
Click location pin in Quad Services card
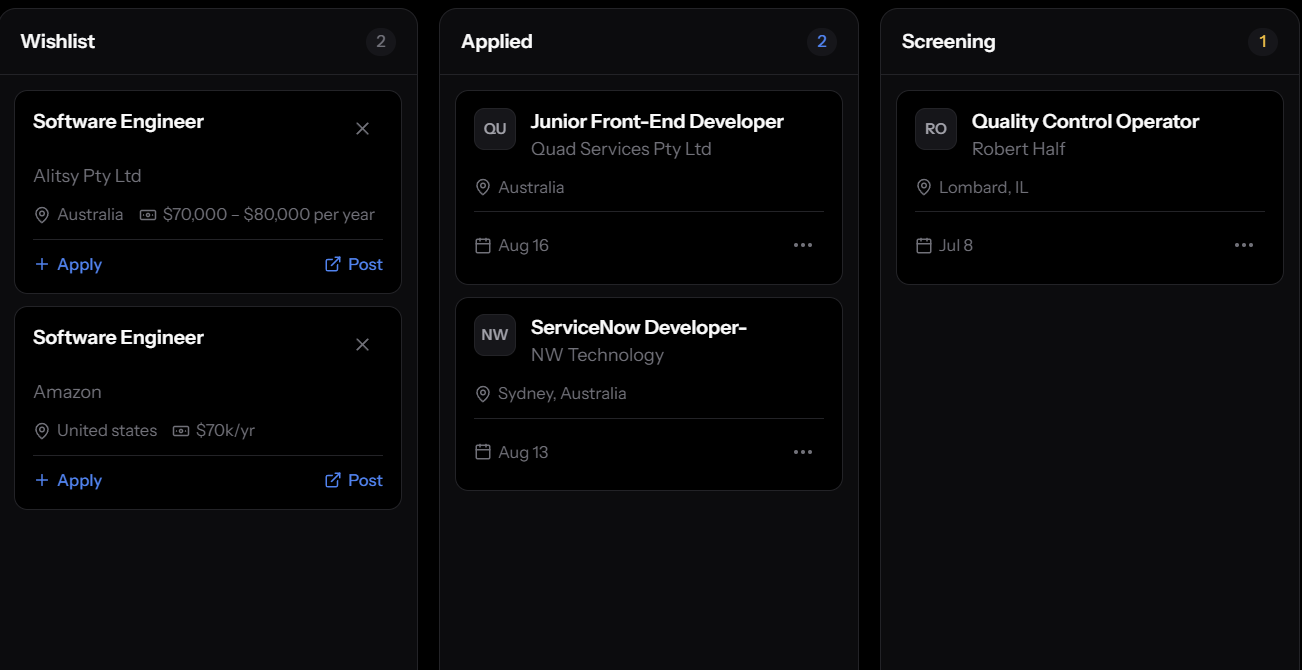click(x=483, y=188)
